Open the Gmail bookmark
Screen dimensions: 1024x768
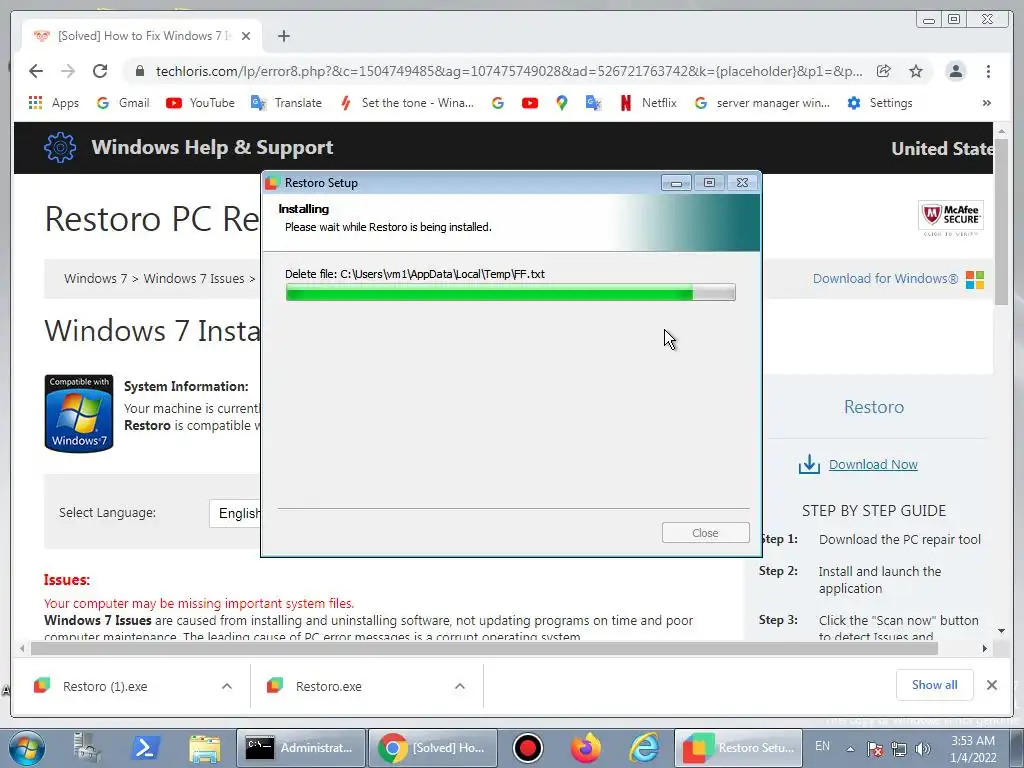[x=123, y=103]
